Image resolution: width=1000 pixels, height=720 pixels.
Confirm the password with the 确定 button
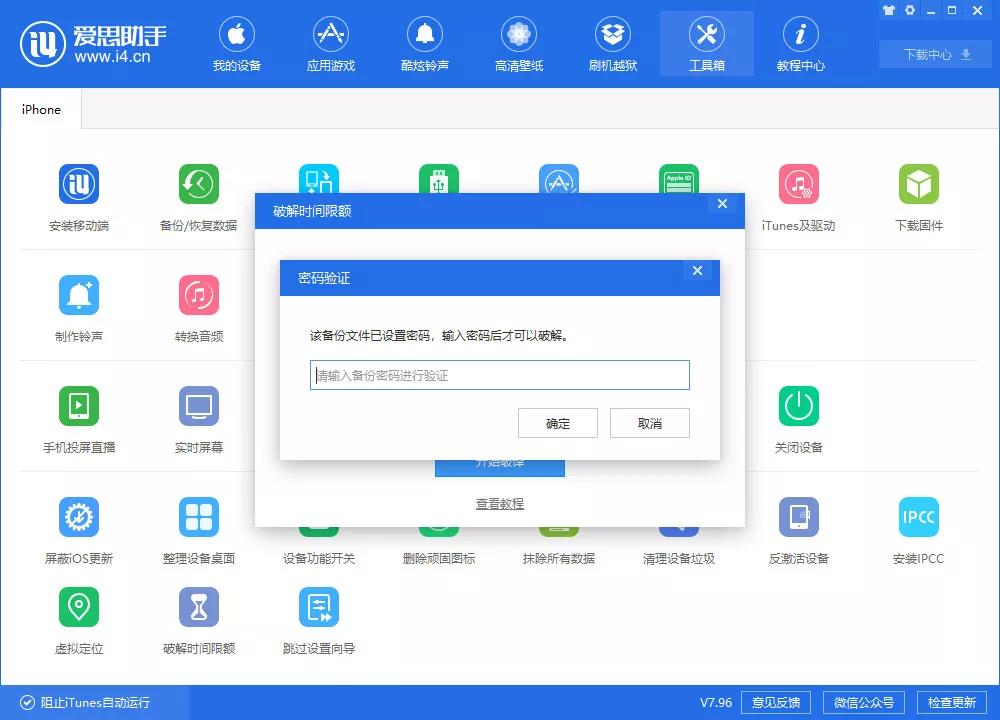pyautogui.click(x=557, y=423)
